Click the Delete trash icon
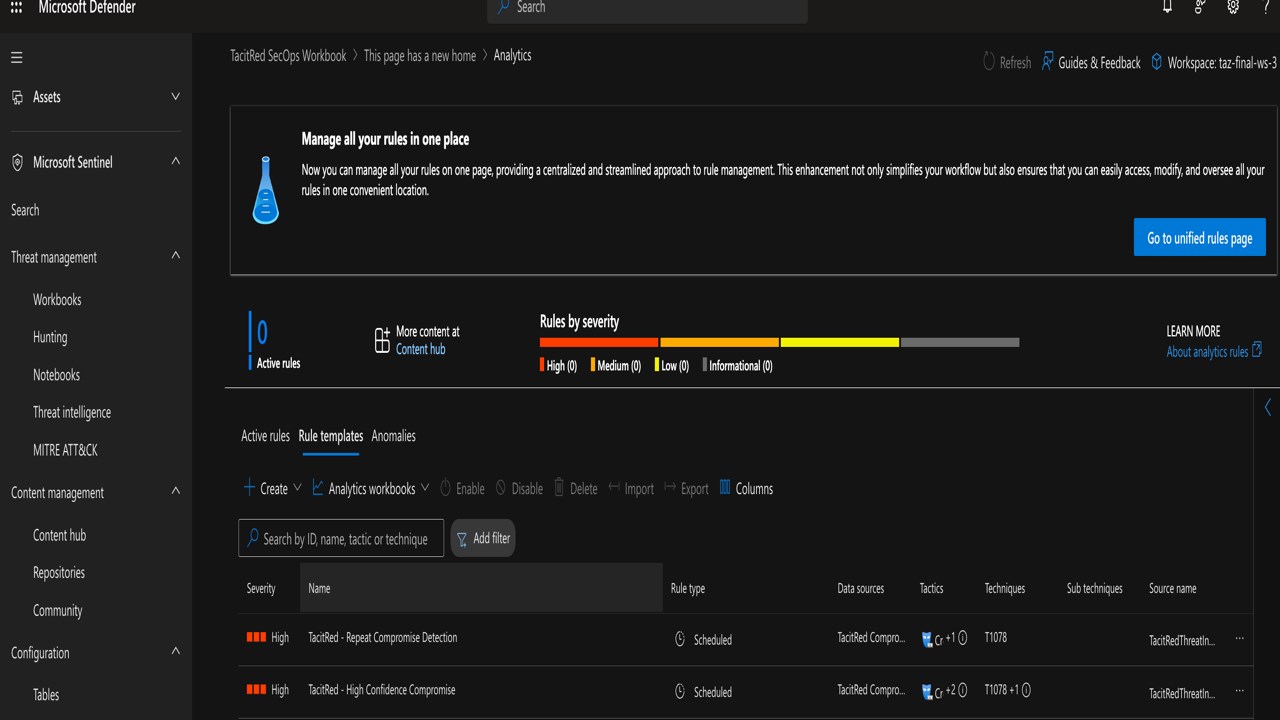The height and width of the screenshot is (720, 1280). [560, 488]
